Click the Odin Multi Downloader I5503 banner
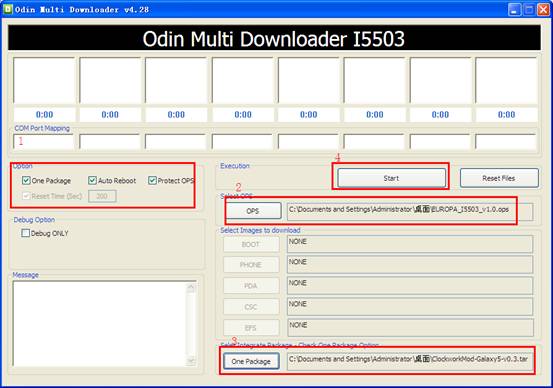This screenshot has width=553, height=388. click(274, 38)
